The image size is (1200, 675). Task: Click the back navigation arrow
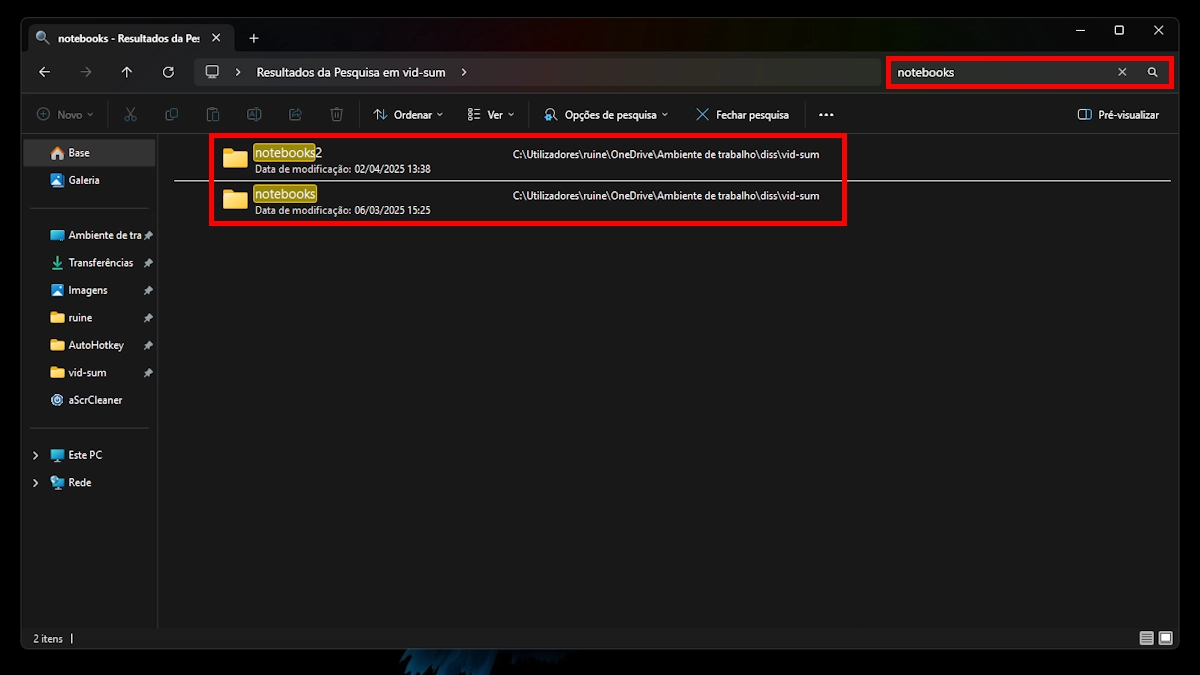(x=44, y=72)
